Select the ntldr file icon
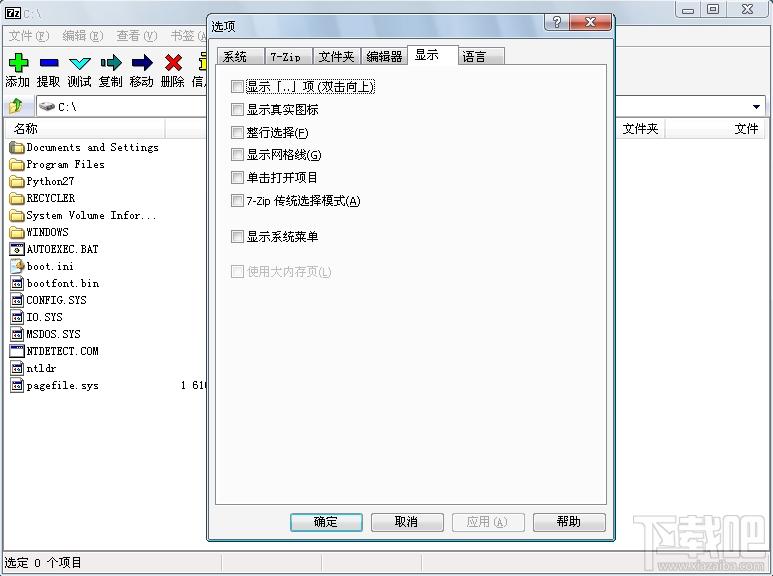Image resolution: width=773 pixels, height=576 pixels. pyautogui.click(x=17, y=368)
